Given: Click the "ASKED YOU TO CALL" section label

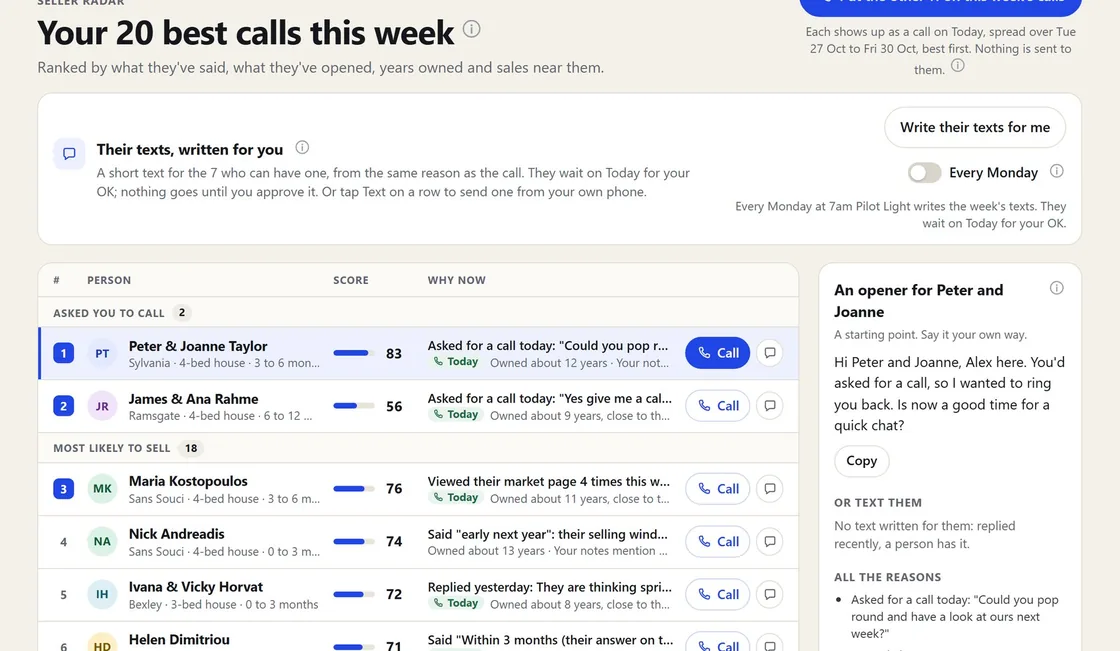Looking at the screenshot, I should [x=109, y=313].
